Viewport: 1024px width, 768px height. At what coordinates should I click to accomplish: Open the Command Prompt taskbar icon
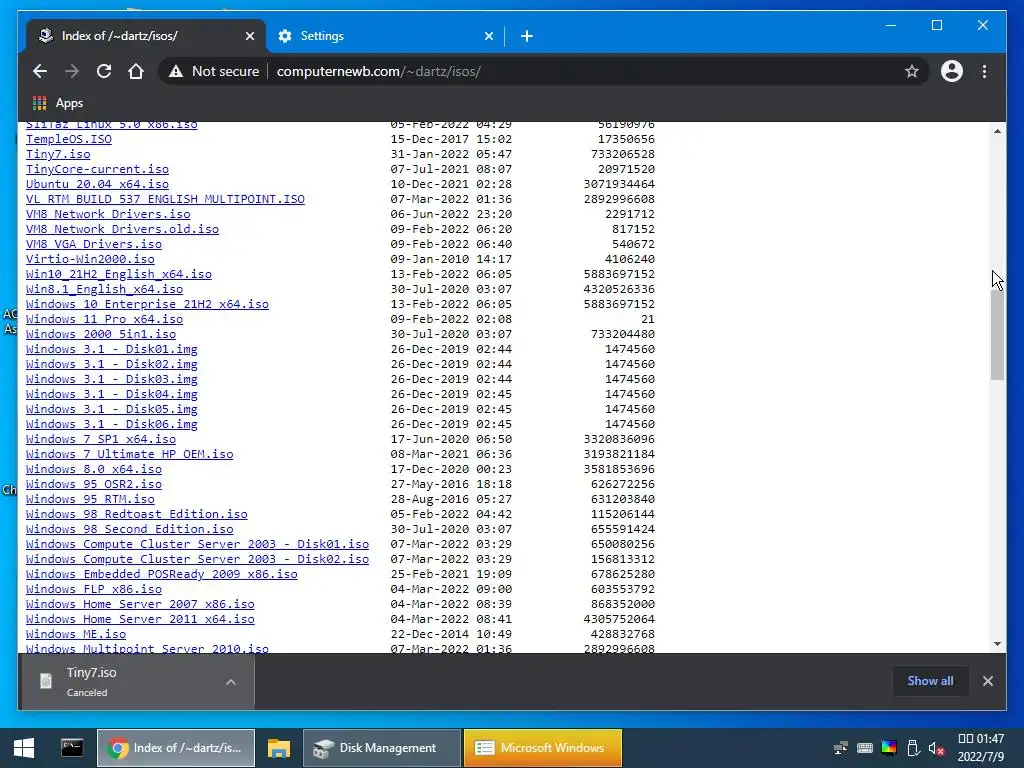[72, 748]
